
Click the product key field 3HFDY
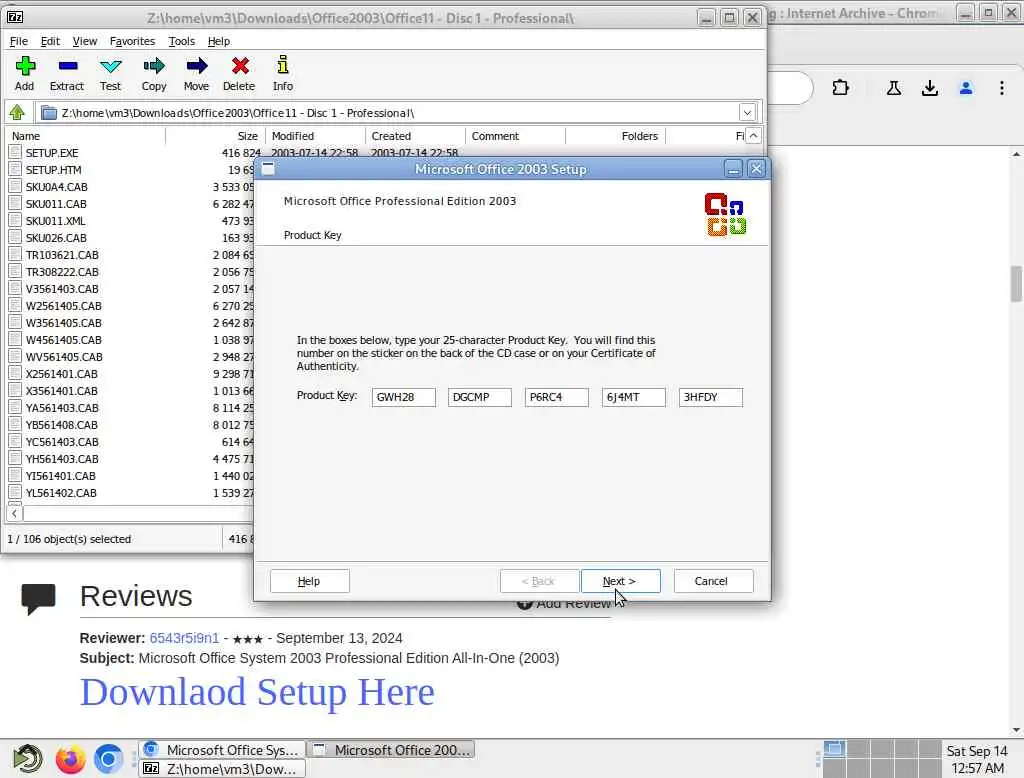click(x=711, y=397)
